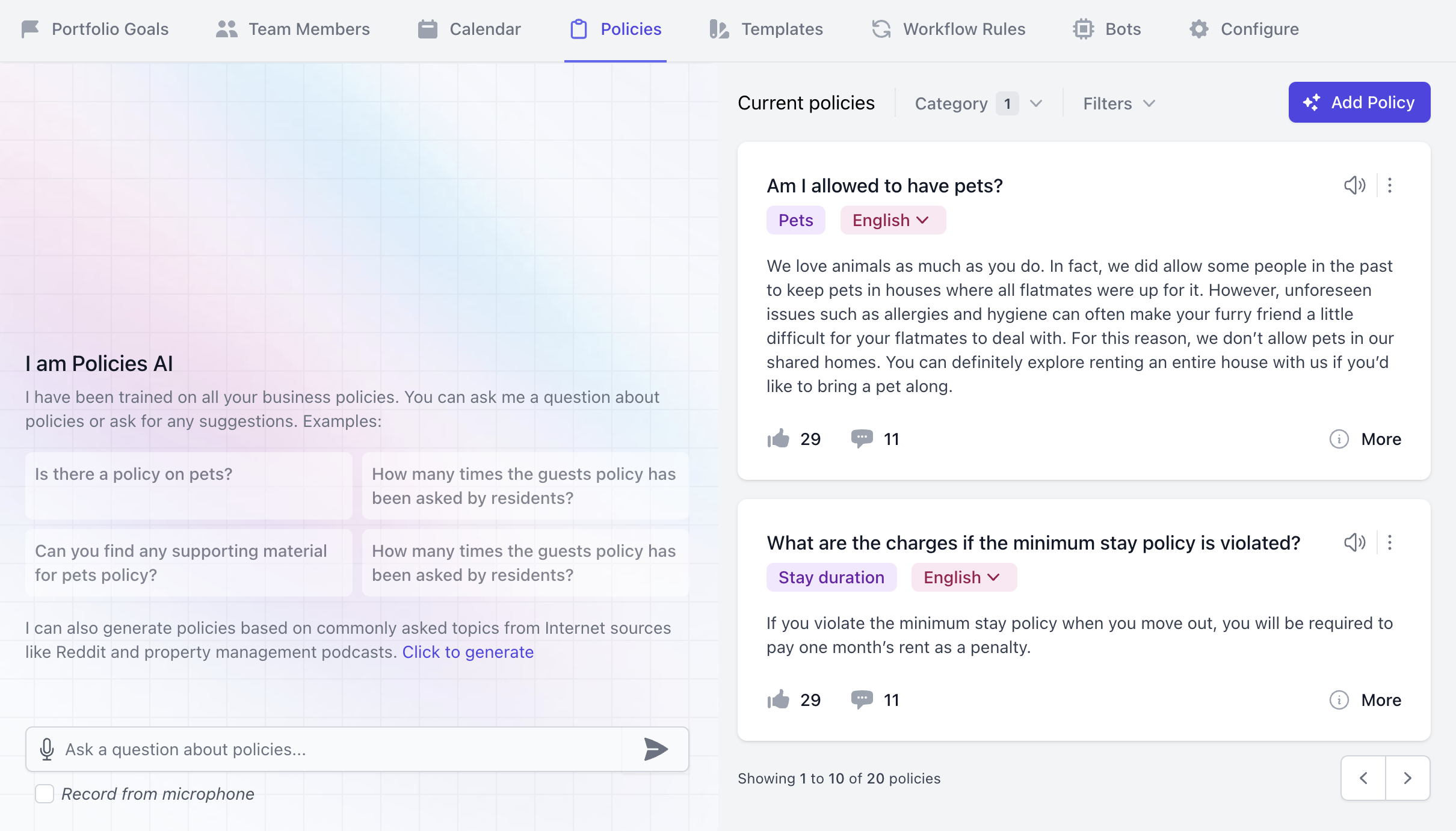Enable Record from microphone checkbox
The height and width of the screenshot is (831, 1456).
click(x=44, y=793)
